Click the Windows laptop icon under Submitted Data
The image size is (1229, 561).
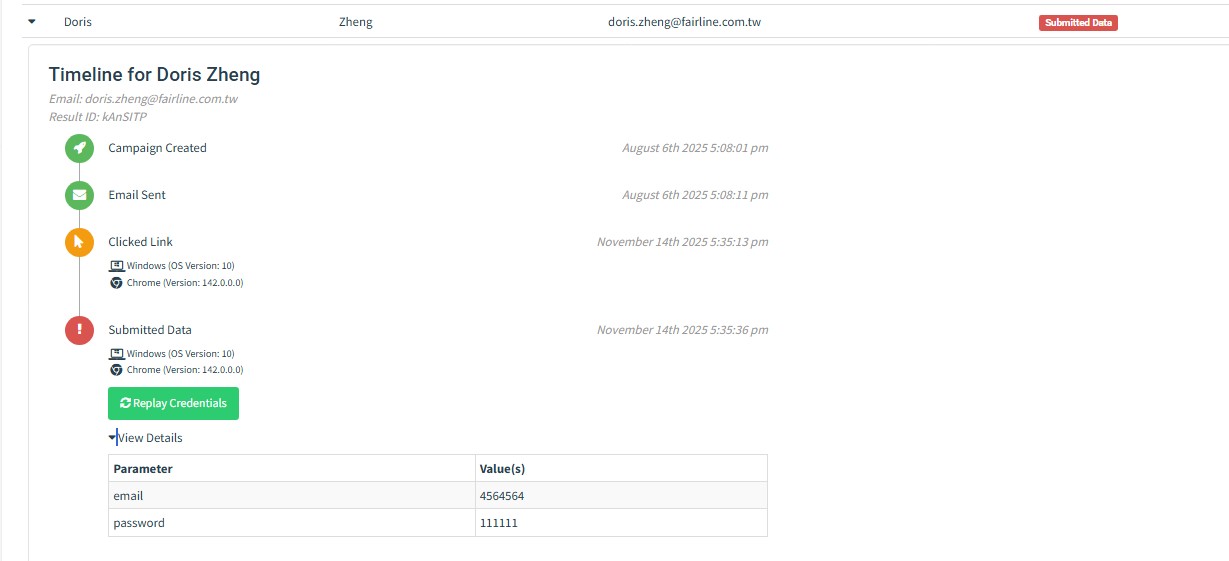click(116, 354)
